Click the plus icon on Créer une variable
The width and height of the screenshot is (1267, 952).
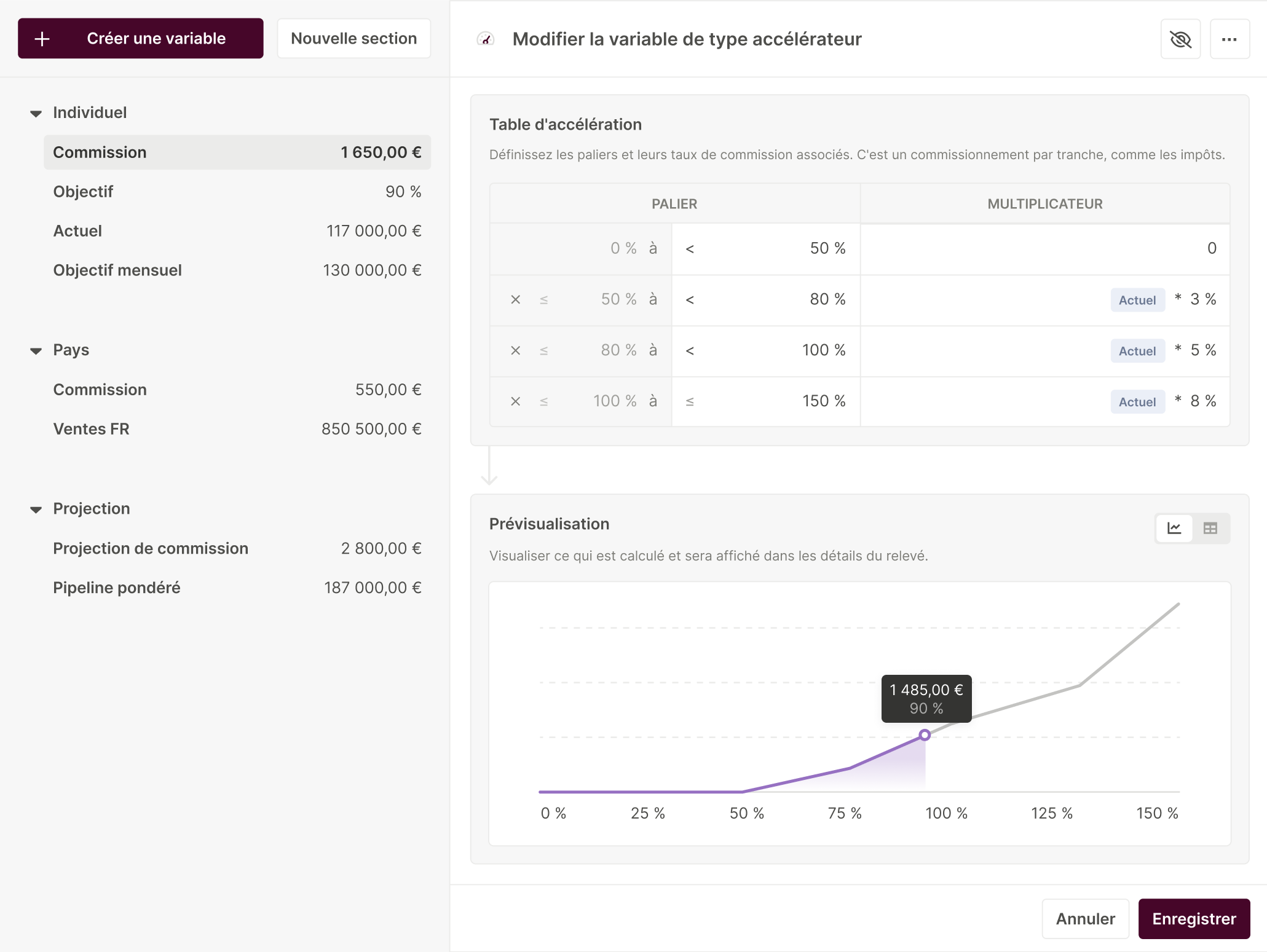[x=42, y=39]
